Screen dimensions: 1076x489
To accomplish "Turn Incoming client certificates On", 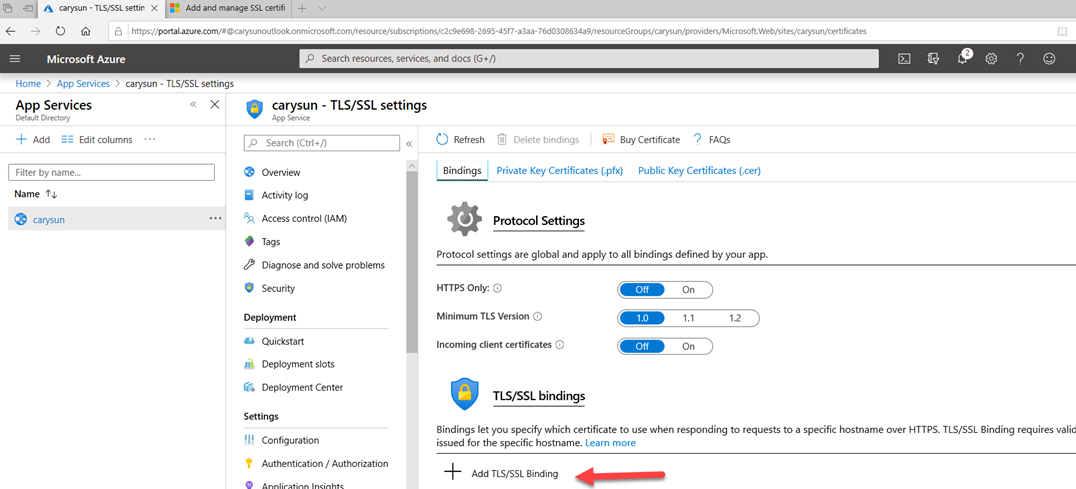I will pos(689,346).
